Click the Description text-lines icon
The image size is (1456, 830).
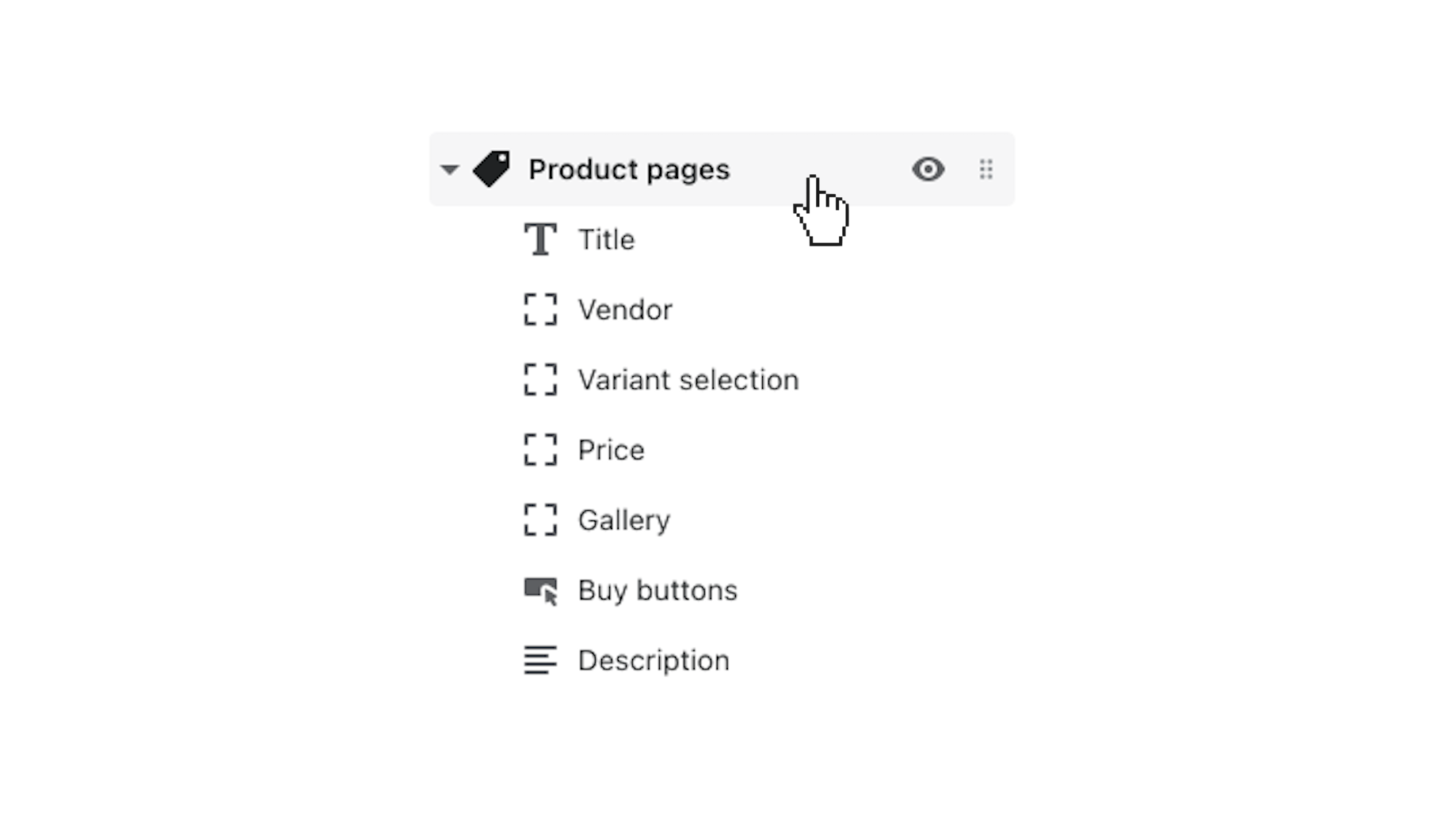coord(540,660)
